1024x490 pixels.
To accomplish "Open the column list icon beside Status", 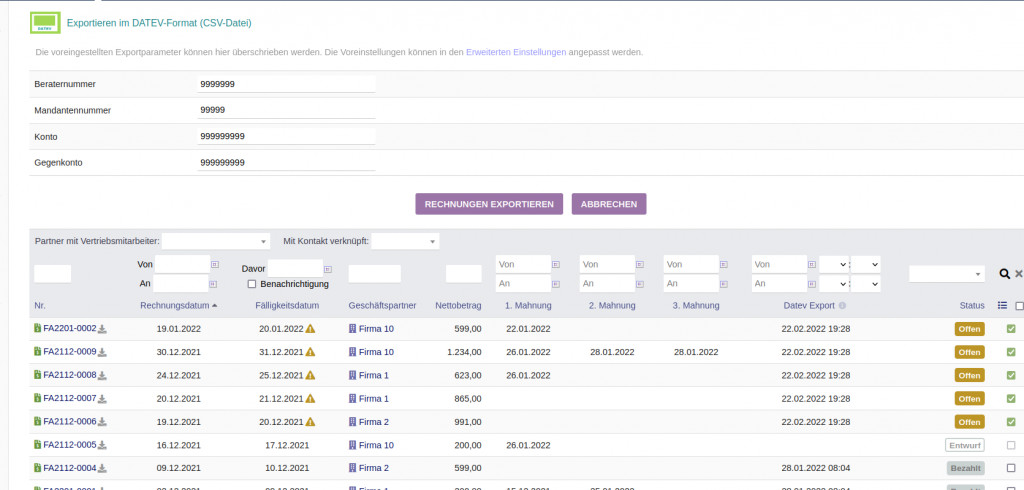I will [1002, 306].
